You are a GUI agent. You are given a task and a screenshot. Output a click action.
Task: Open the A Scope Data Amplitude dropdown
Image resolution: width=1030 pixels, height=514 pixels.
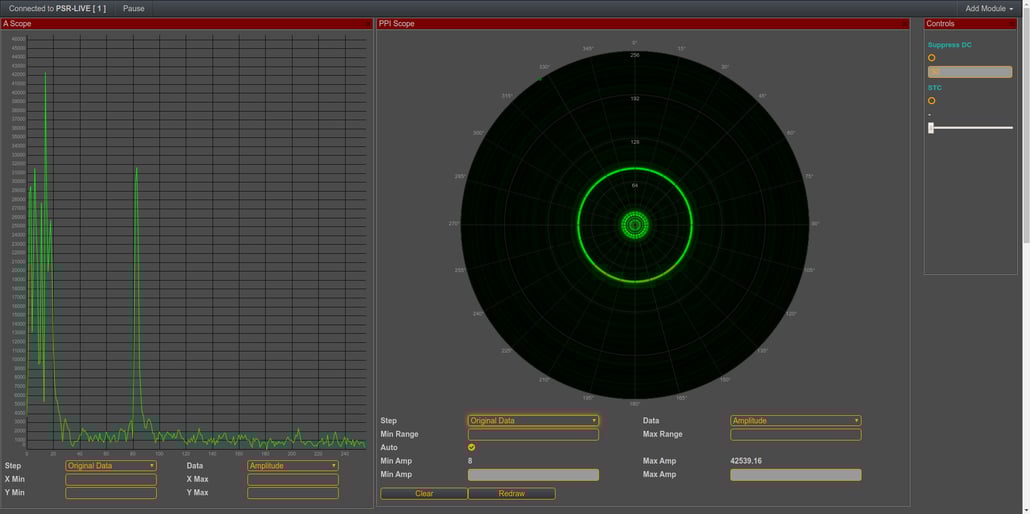[x=293, y=466]
